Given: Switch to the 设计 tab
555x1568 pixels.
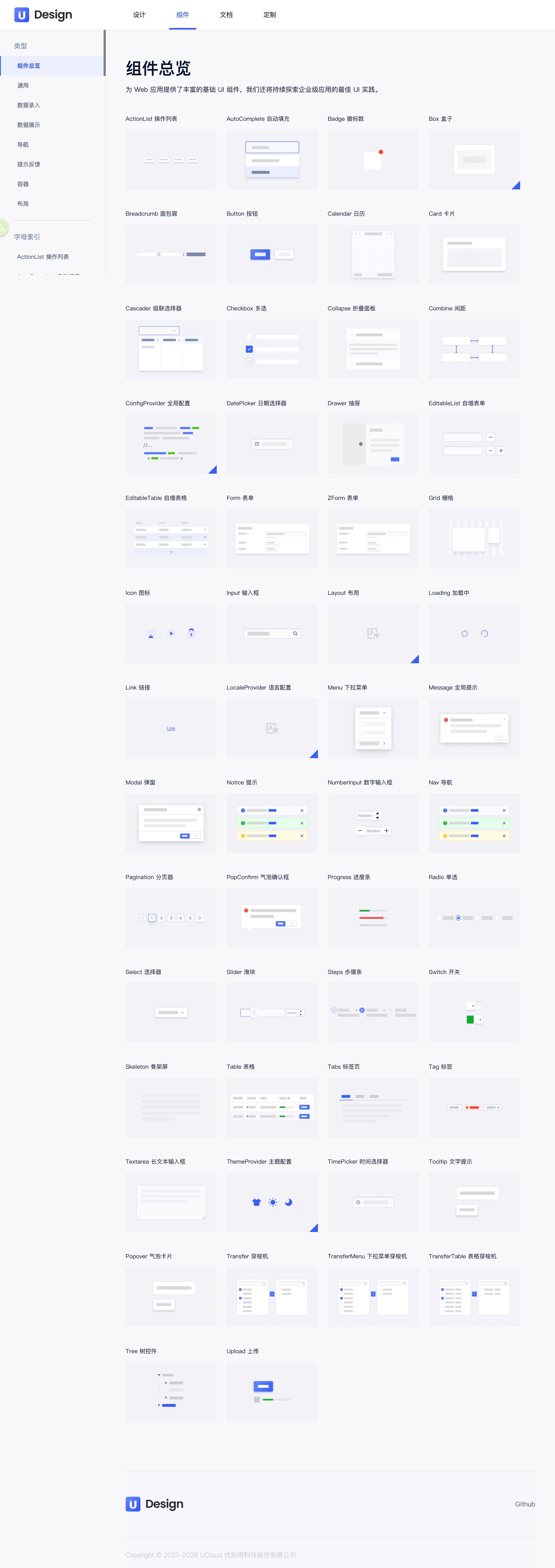Looking at the screenshot, I should pyautogui.click(x=139, y=15).
